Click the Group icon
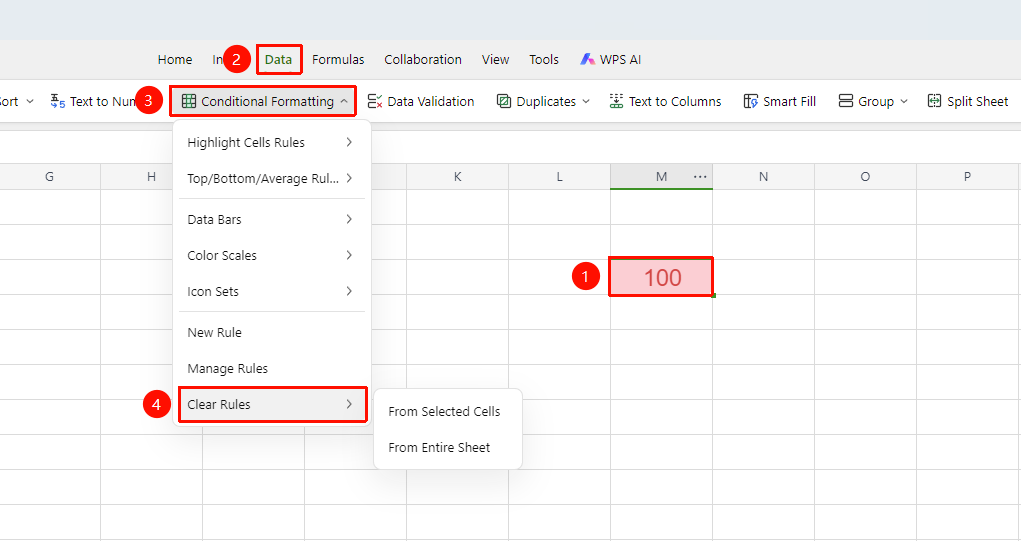This screenshot has height=541, width=1021. (x=846, y=101)
